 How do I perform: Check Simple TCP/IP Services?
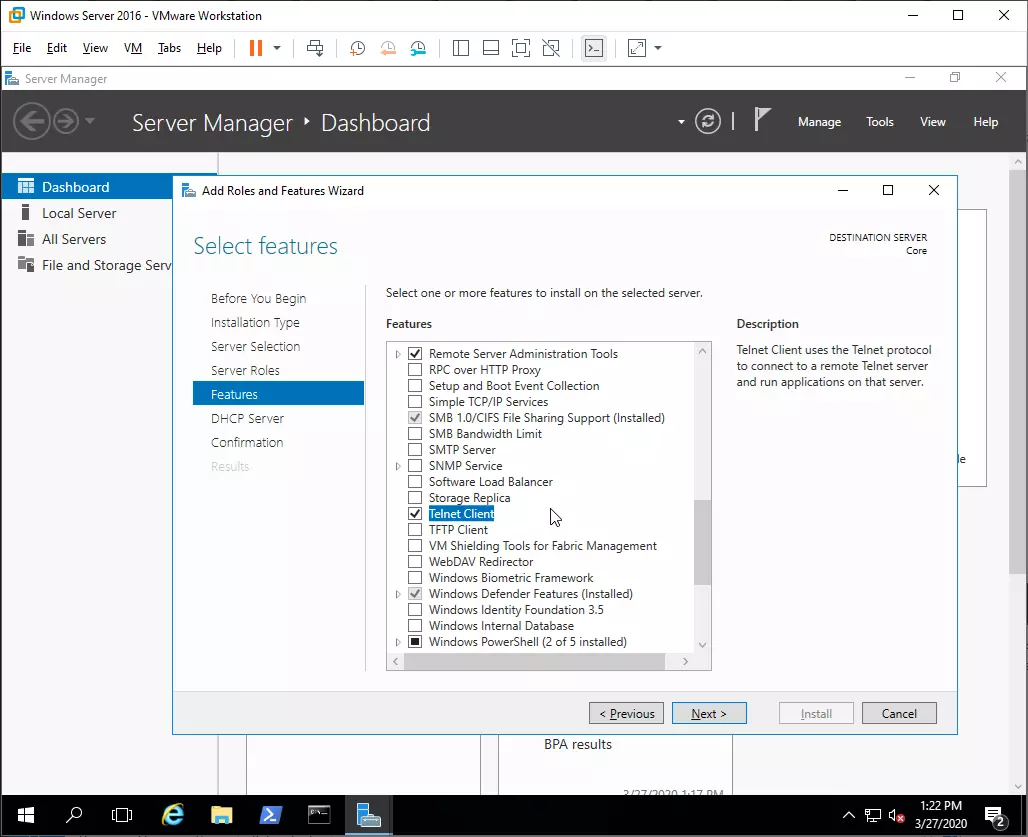pyautogui.click(x=415, y=402)
